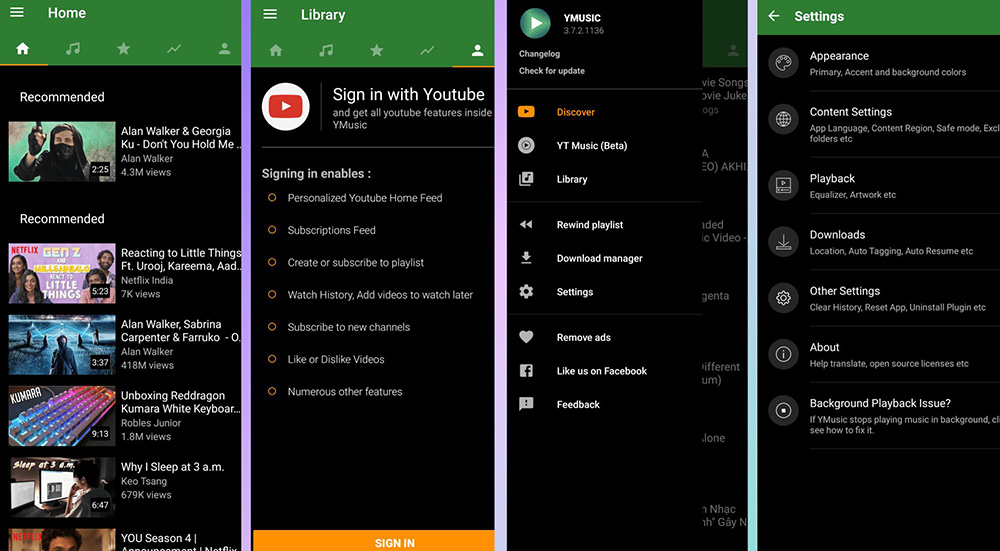1000x551 pixels.
Task: Open Playback equalizer settings
Action: 832,185
